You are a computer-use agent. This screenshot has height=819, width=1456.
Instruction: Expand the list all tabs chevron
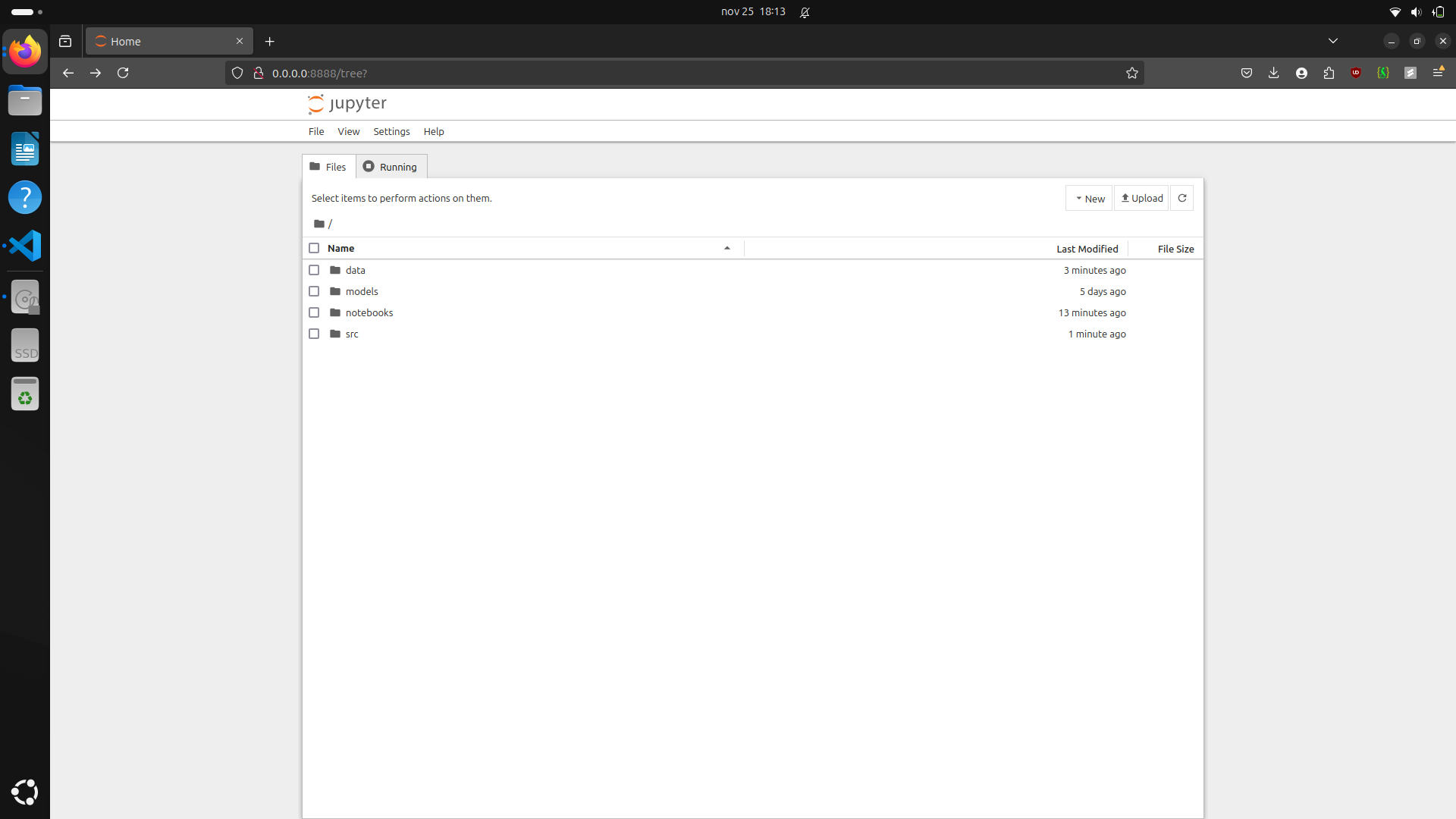point(1332,41)
